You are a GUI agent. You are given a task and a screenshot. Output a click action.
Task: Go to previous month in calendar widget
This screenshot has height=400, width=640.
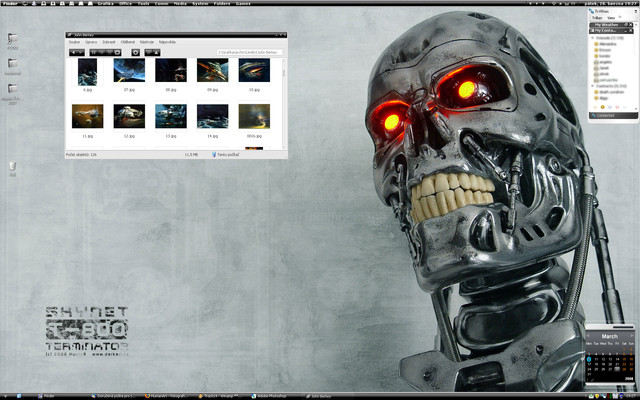(589, 336)
